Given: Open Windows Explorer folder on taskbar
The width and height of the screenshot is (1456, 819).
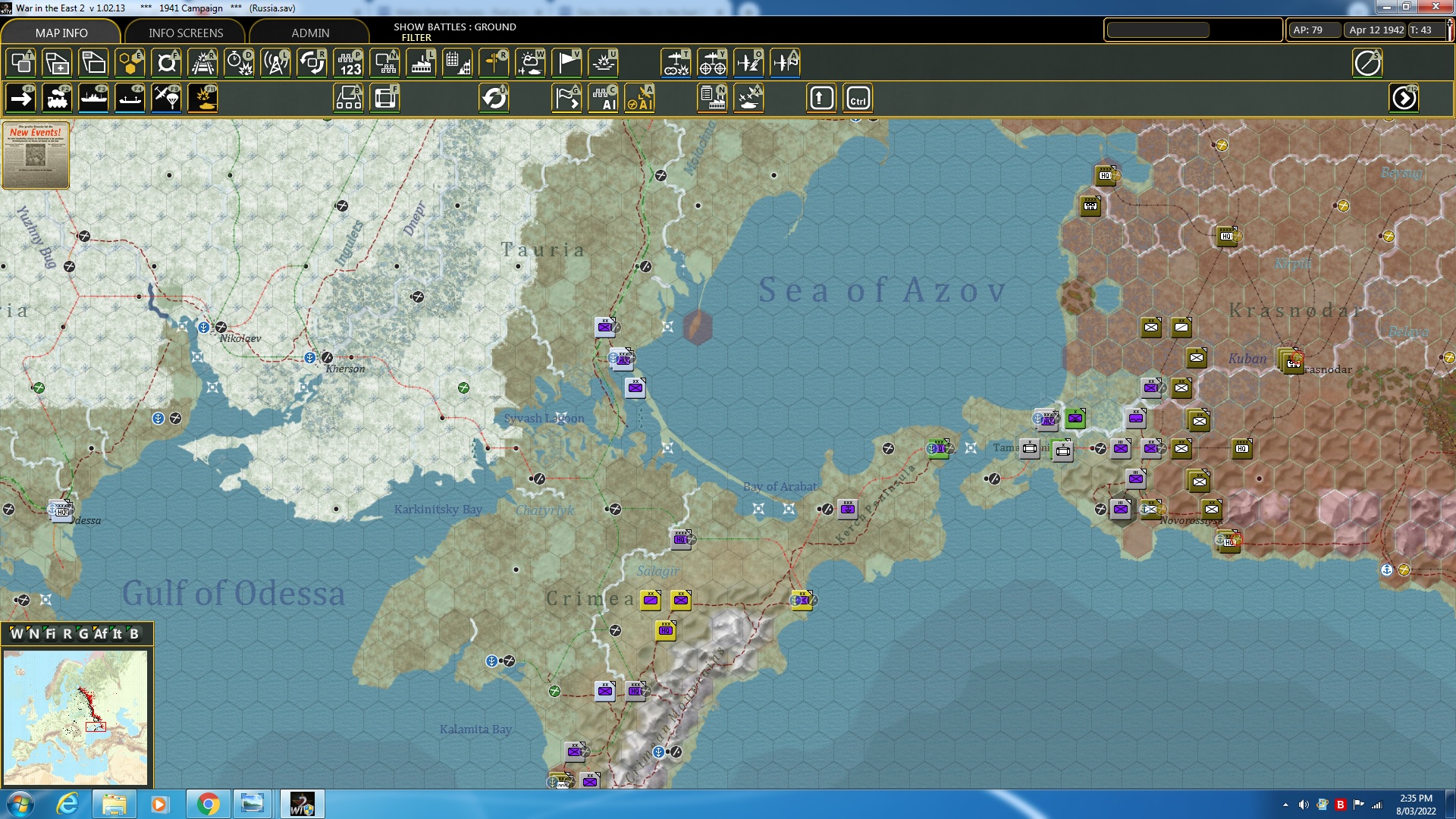Looking at the screenshot, I should [x=114, y=804].
